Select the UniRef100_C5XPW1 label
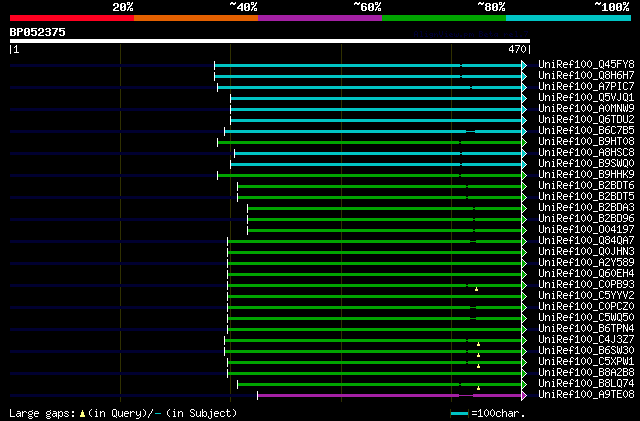Viewport: 640px width, 421px height. 586,362
